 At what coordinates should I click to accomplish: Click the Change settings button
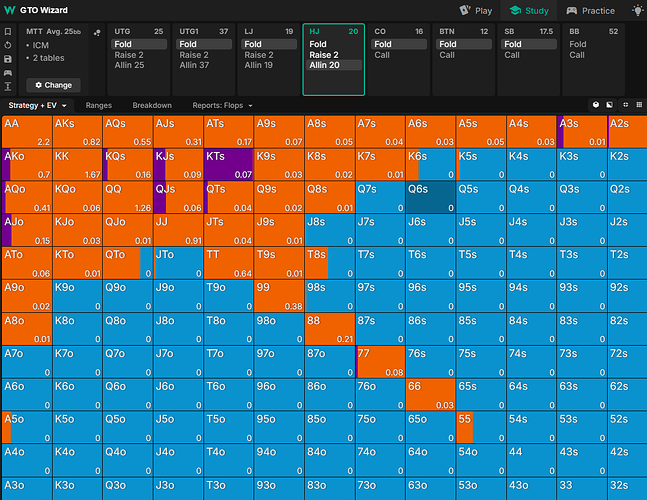pyautogui.click(x=53, y=85)
